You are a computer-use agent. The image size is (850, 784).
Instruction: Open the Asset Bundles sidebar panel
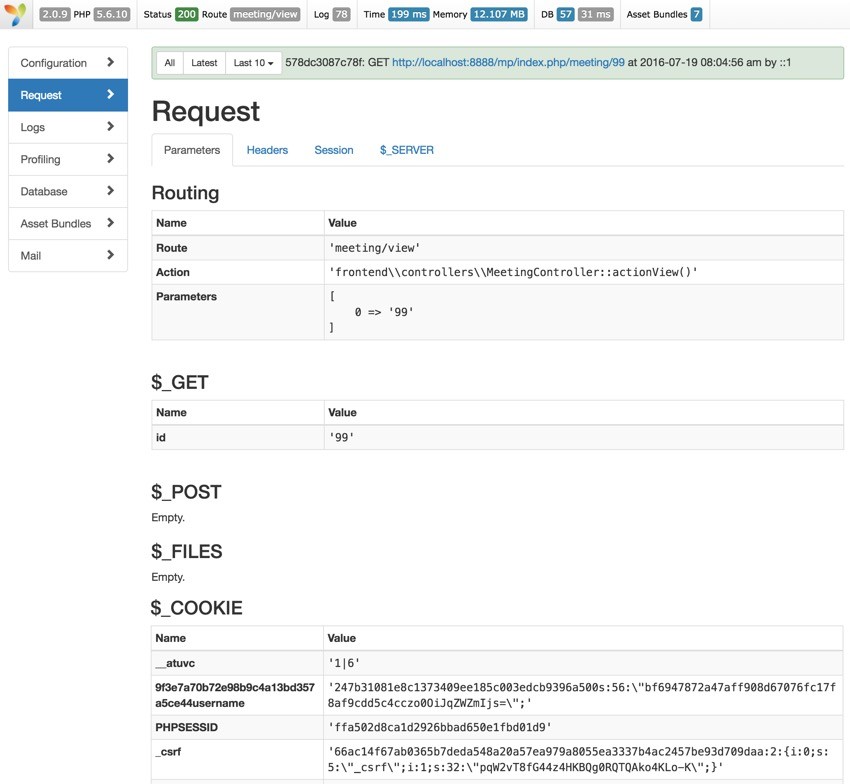pyautogui.click(x=68, y=223)
